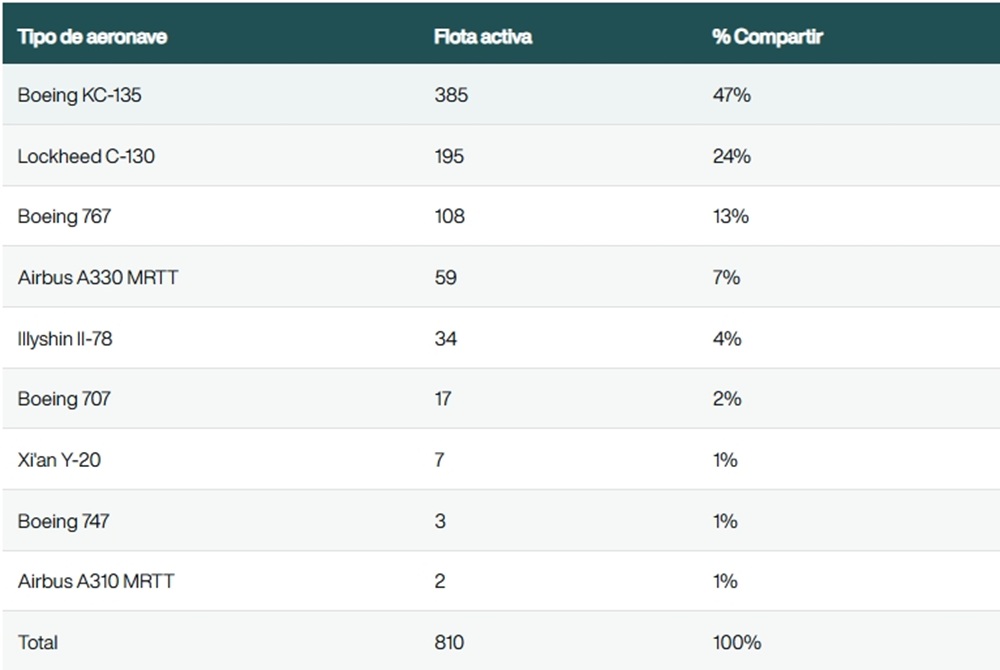
Task: Click the 100% total share cell
Action: click(736, 642)
